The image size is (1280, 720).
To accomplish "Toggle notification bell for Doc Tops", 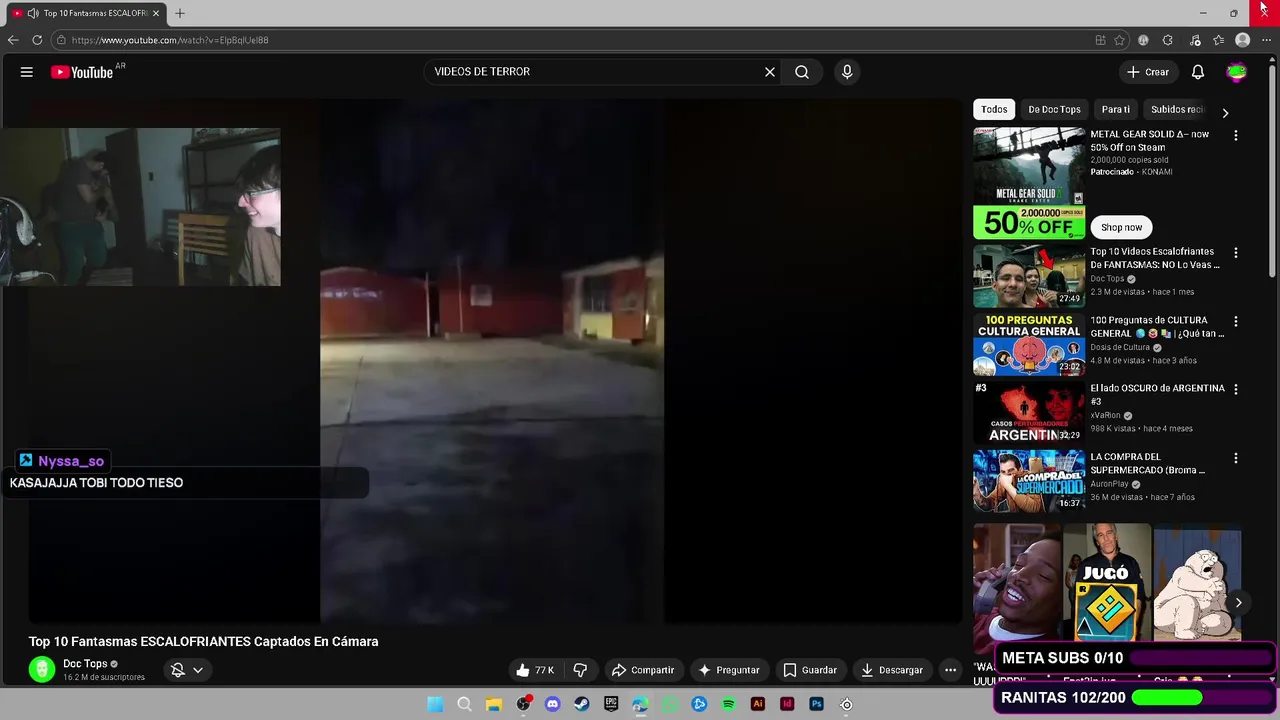I will click(x=178, y=670).
